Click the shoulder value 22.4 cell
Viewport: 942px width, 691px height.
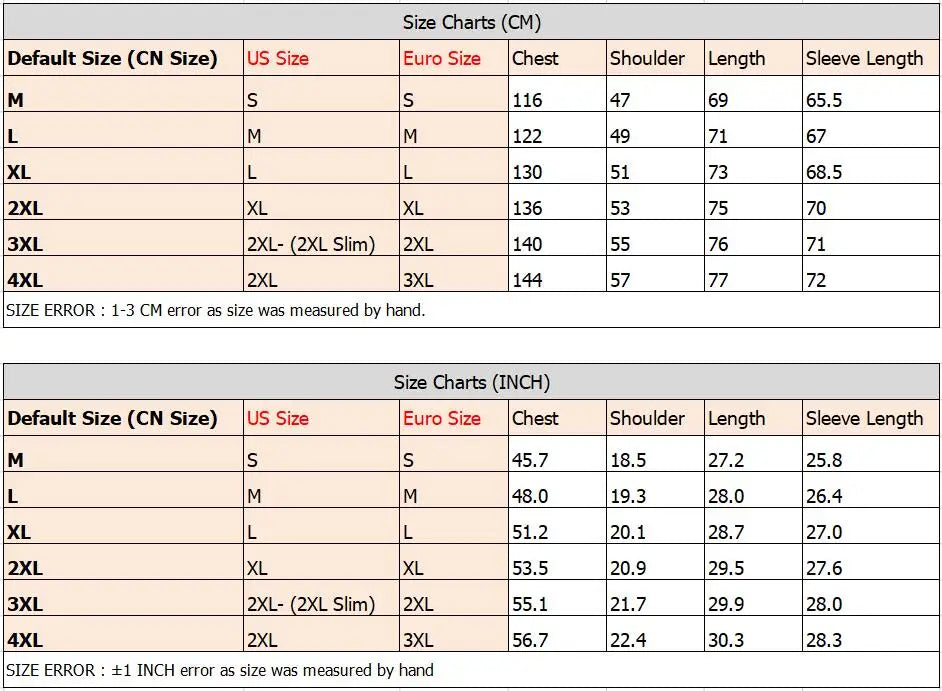coord(628,640)
